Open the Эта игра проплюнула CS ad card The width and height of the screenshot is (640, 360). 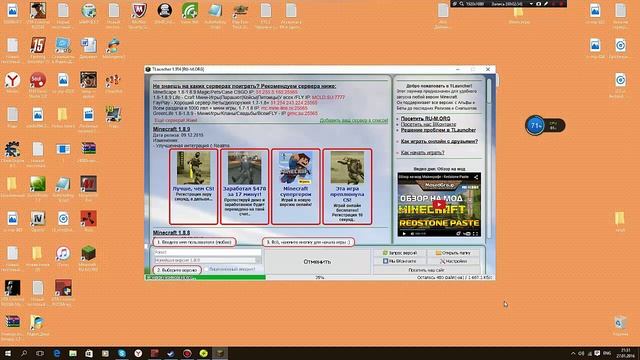(347, 187)
